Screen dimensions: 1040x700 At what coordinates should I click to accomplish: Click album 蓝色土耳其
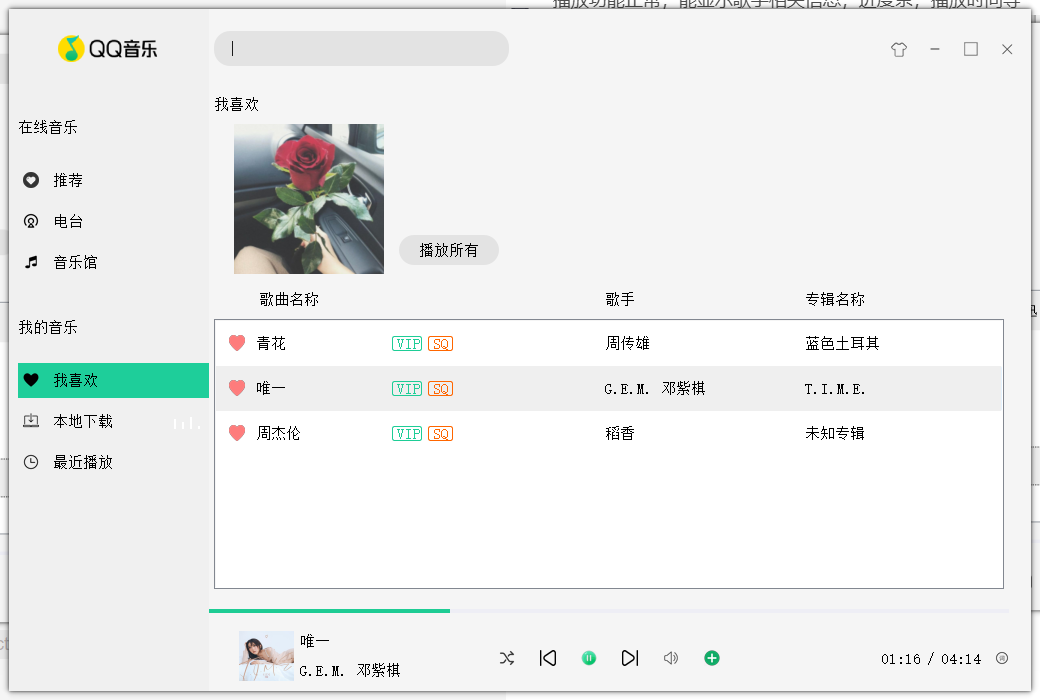click(x=842, y=343)
